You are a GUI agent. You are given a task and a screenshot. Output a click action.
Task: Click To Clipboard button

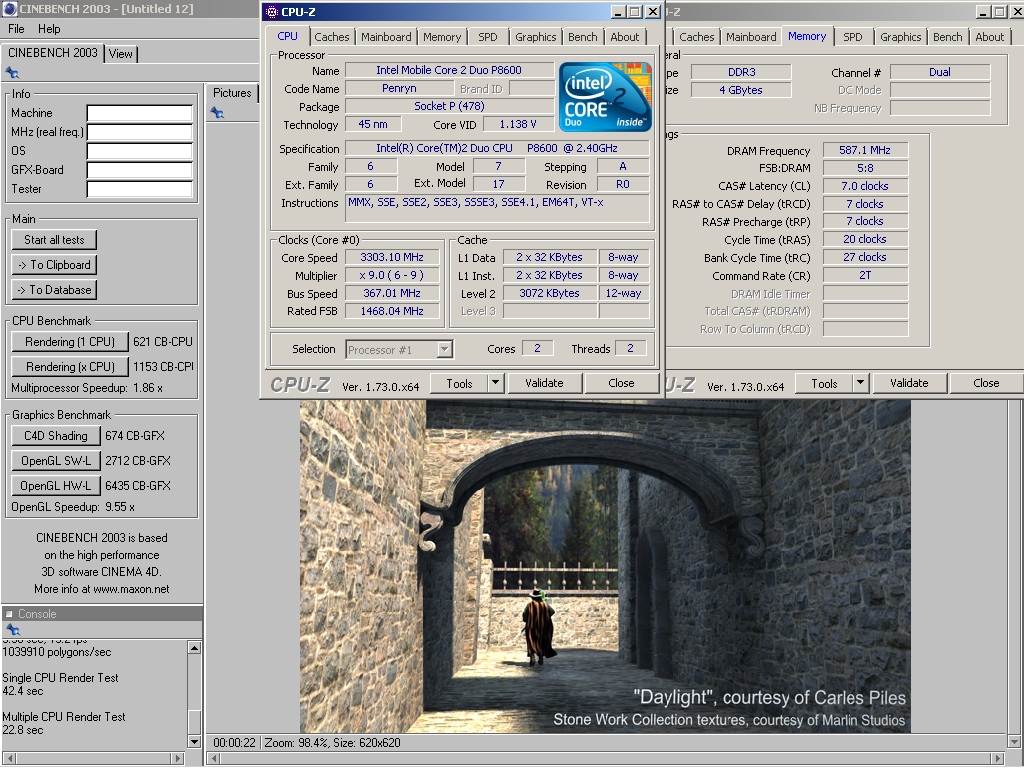click(54, 265)
